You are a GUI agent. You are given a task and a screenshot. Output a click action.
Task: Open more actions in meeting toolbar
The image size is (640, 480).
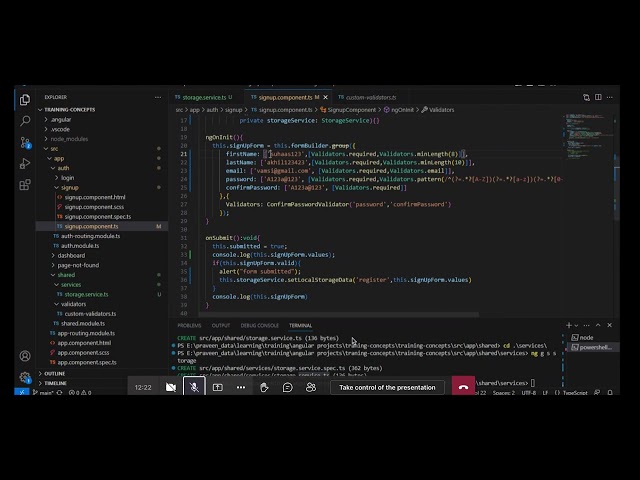tap(241, 387)
